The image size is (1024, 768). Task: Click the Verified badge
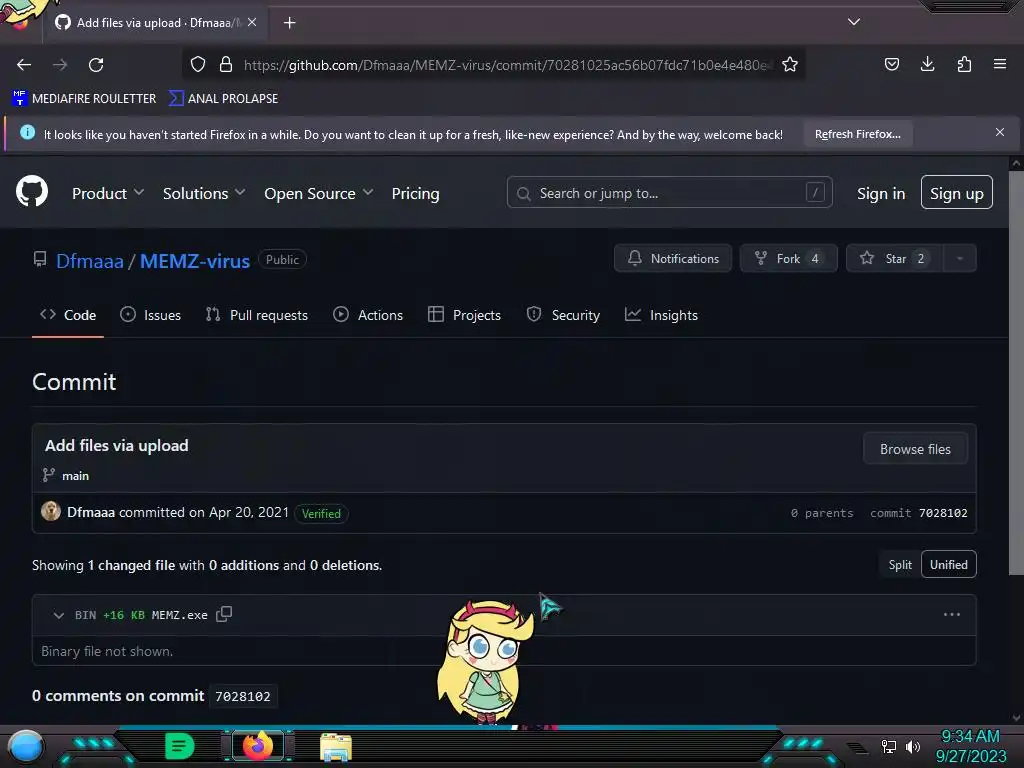(321, 514)
